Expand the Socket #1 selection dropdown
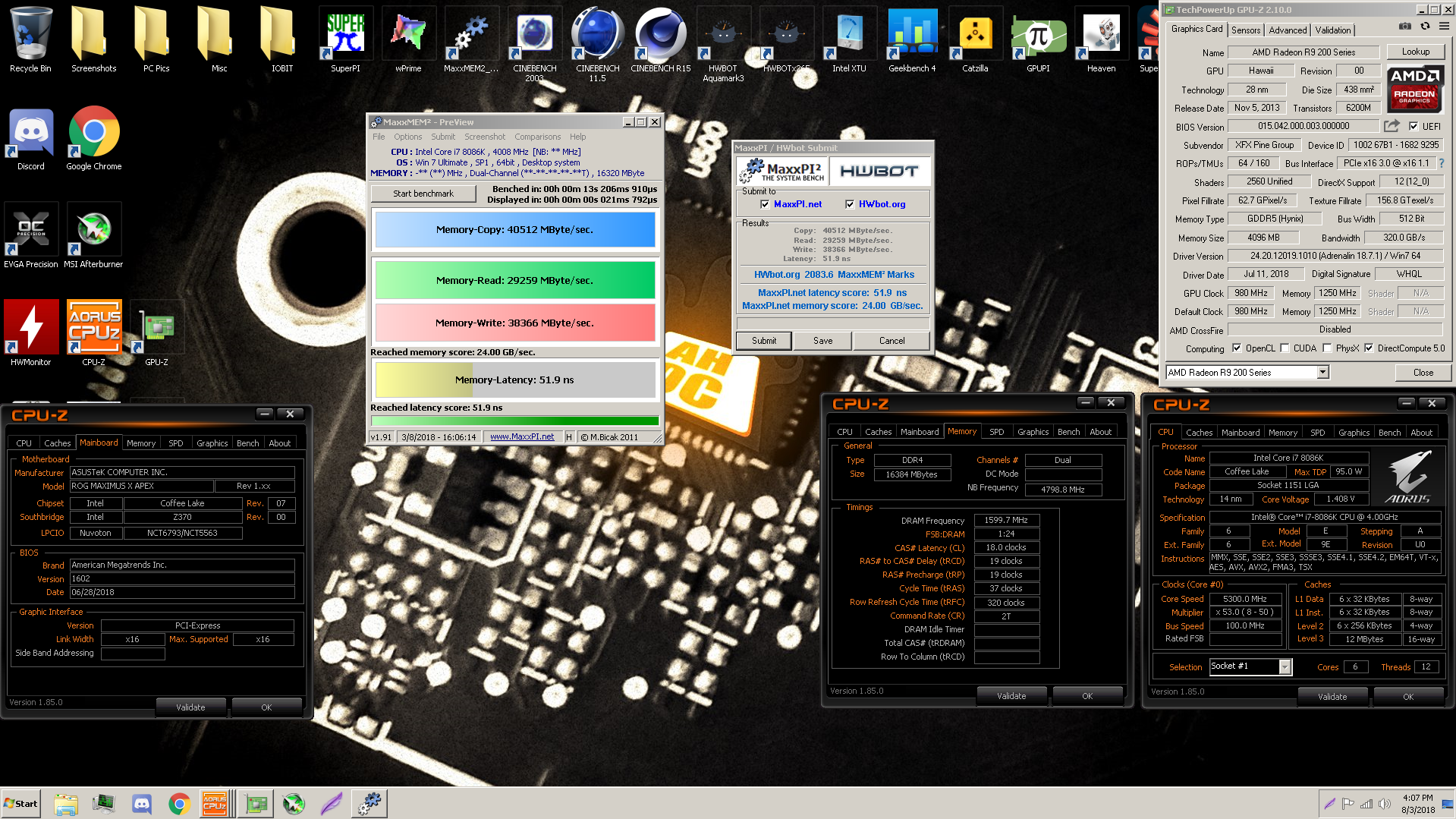This screenshot has width=1456, height=819. [1285, 666]
